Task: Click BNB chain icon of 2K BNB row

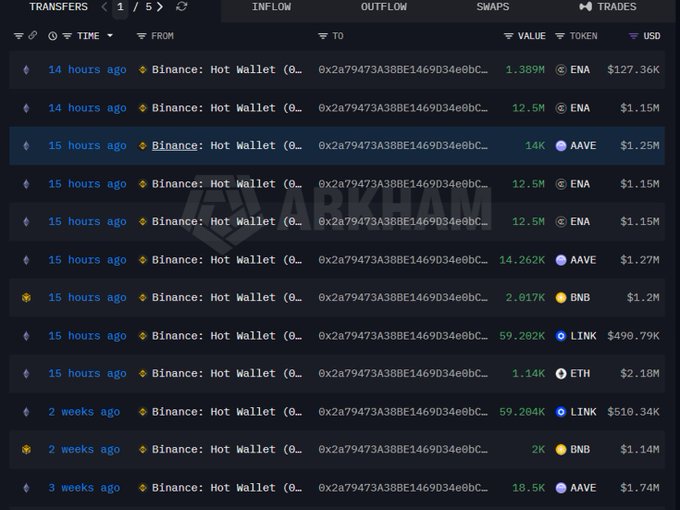Action: pyautogui.click(x=26, y=449)
